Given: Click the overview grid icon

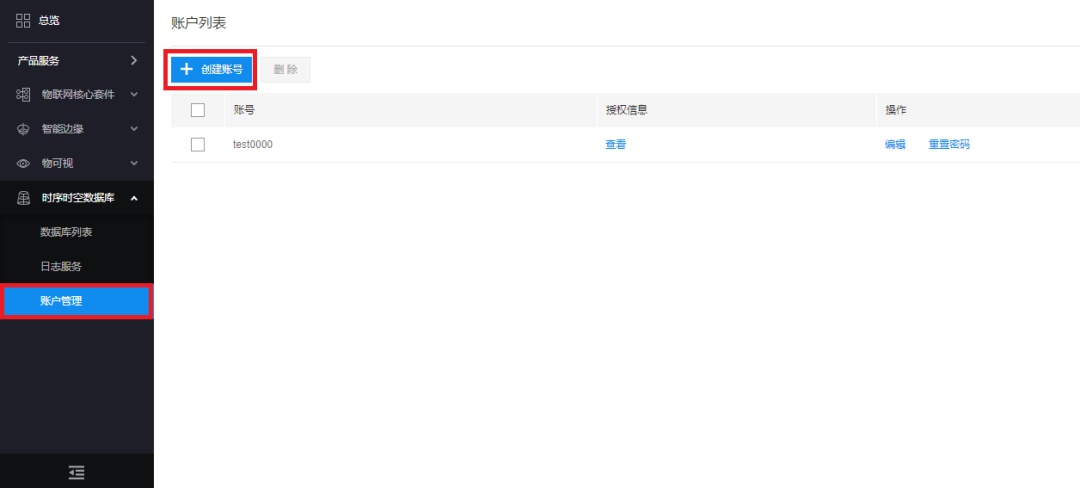Looking at the screenshot, I should (x=23, y=21).
